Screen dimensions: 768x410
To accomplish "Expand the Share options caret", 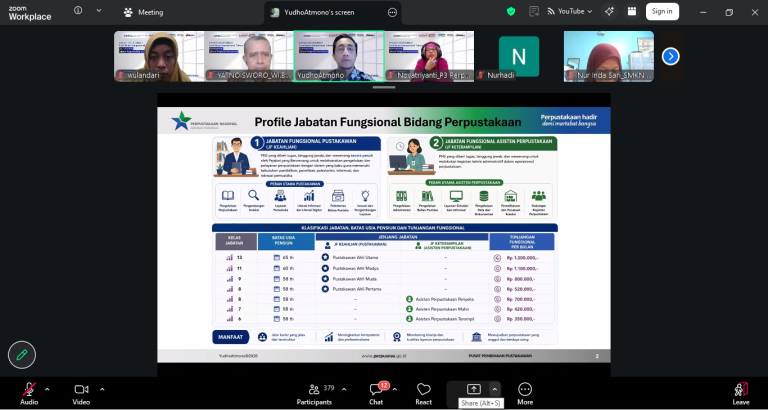I will pos(495,389).
